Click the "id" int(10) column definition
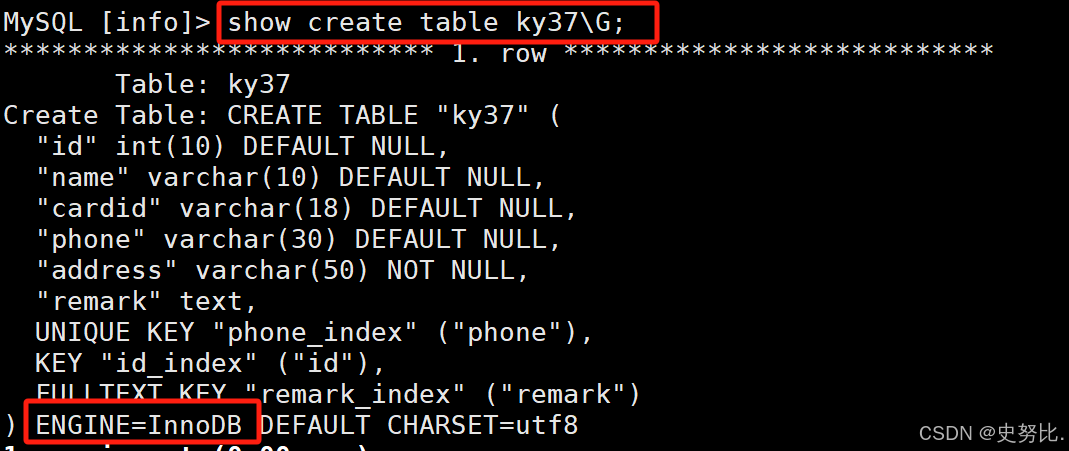Viewport: 1069px width, 451px height. 242,146
